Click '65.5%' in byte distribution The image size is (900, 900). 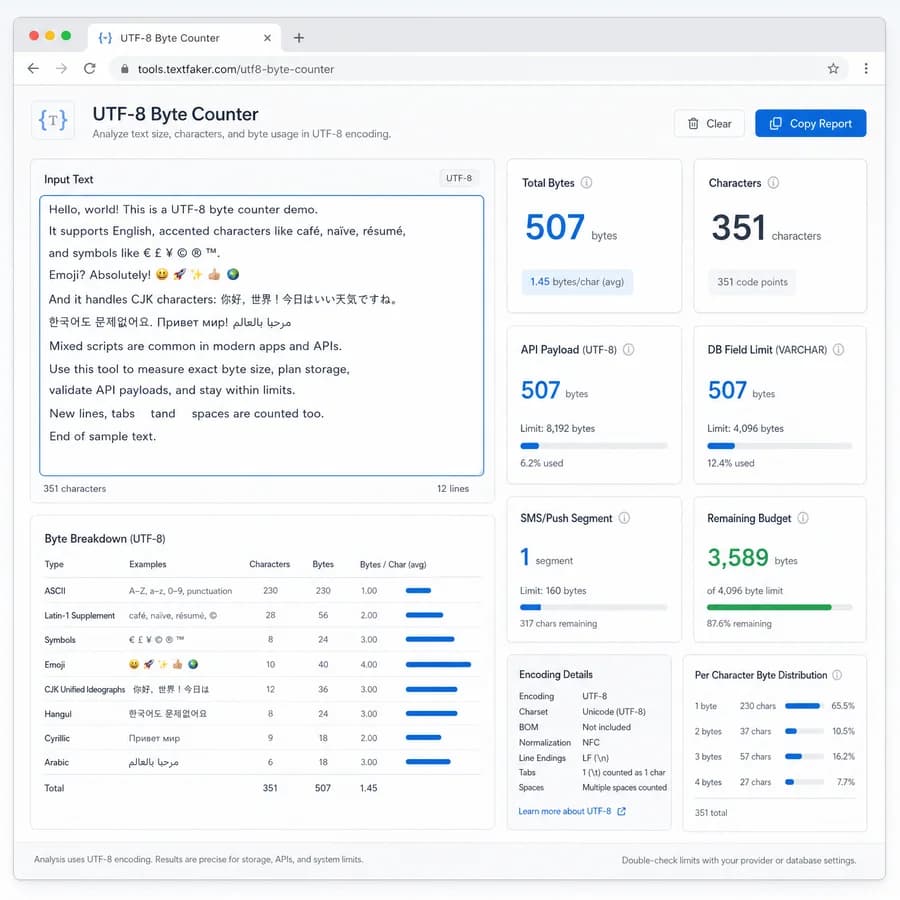(843, 706)
